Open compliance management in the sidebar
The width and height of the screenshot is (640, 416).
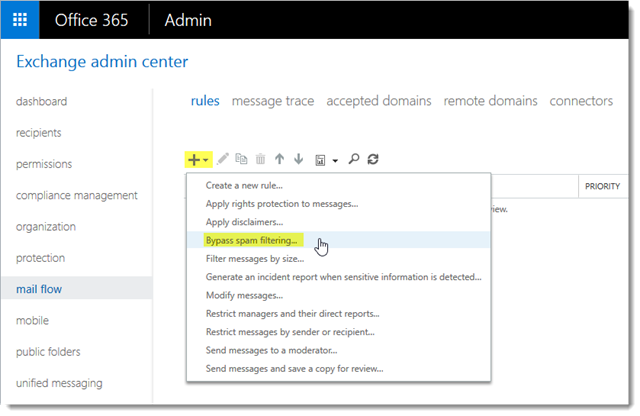[76, 196]
